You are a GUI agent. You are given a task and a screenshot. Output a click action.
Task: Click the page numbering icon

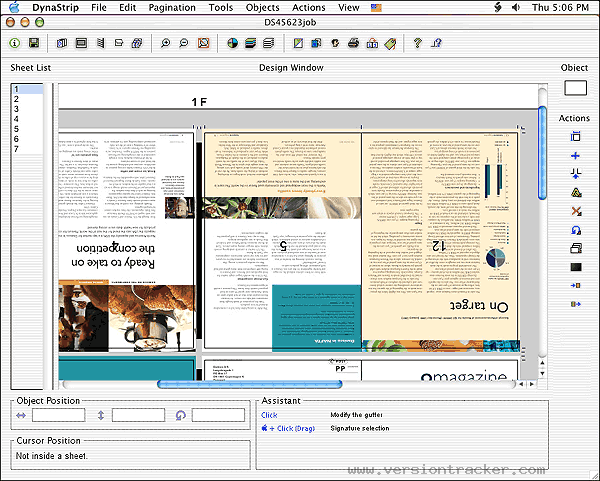click(372, 43)
